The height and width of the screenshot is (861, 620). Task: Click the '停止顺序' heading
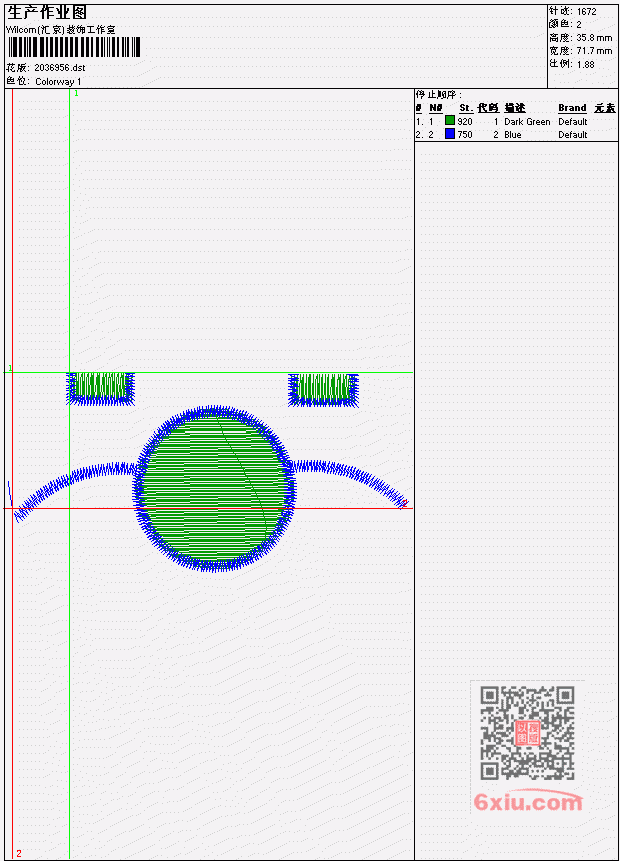coord(438,94)
